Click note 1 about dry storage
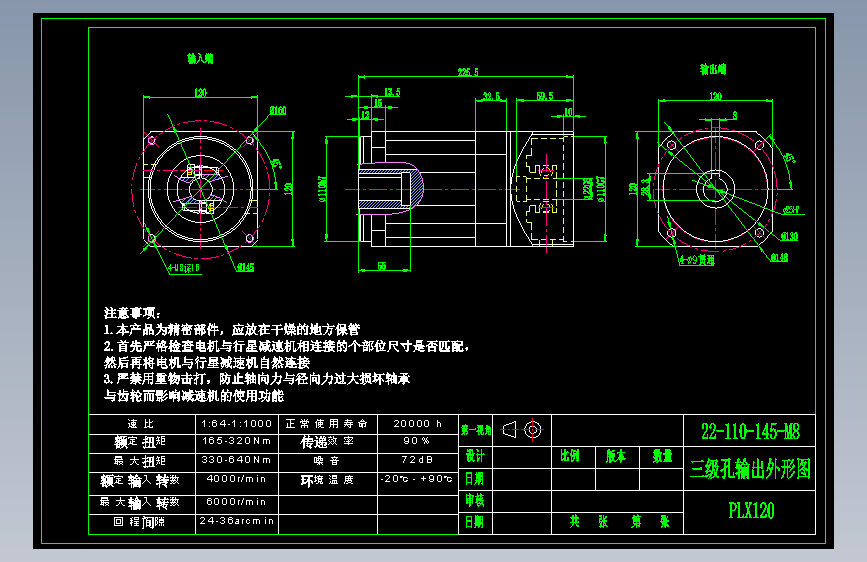The height and width of the screenshot is (562, 867). [232, 330]
